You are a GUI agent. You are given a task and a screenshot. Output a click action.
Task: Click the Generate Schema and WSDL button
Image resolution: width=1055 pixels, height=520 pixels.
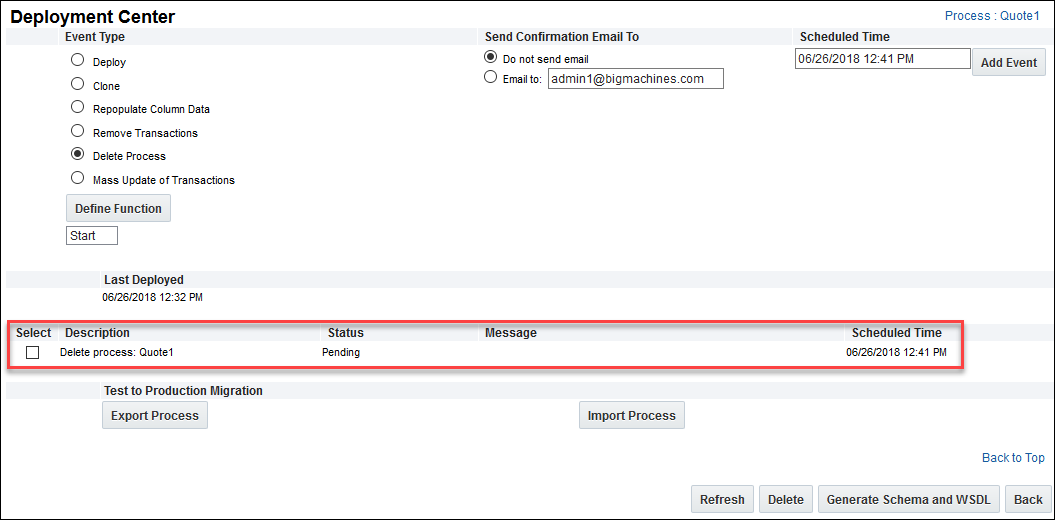coord(908,500)
